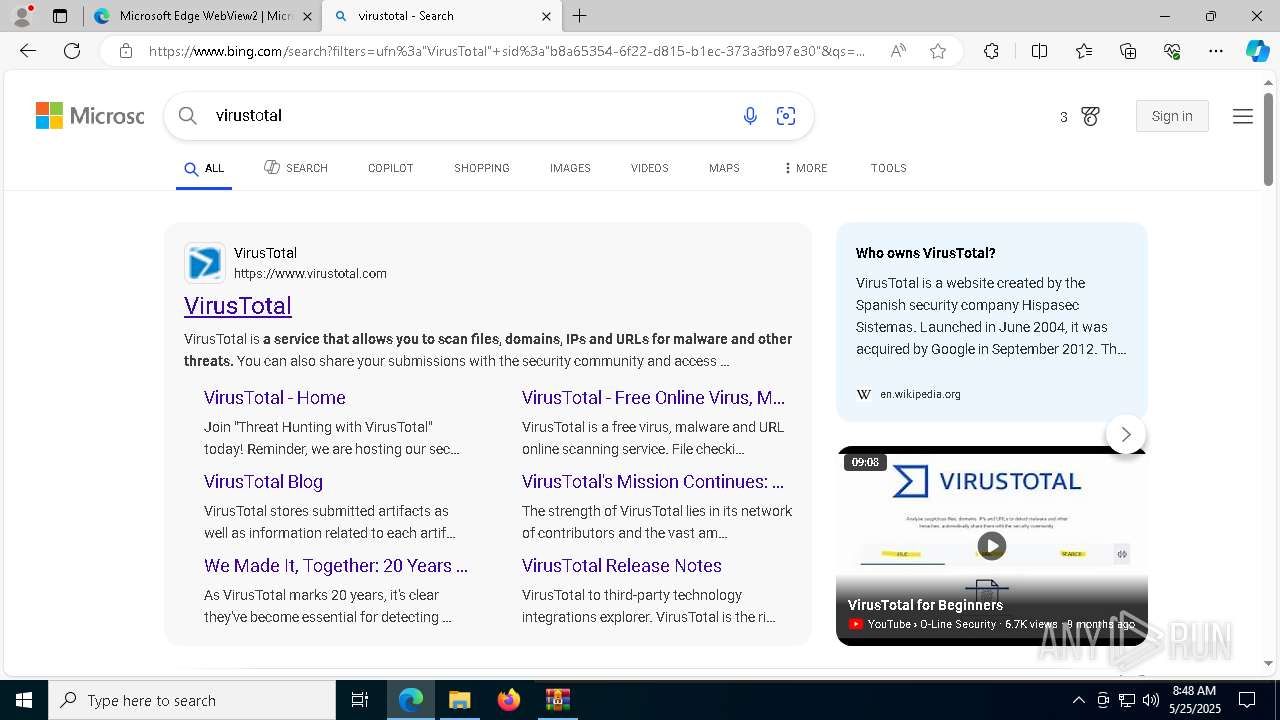Open the COPILOT tab
The width and height of the screenshot is (1280, 720).
click(391, 168)
